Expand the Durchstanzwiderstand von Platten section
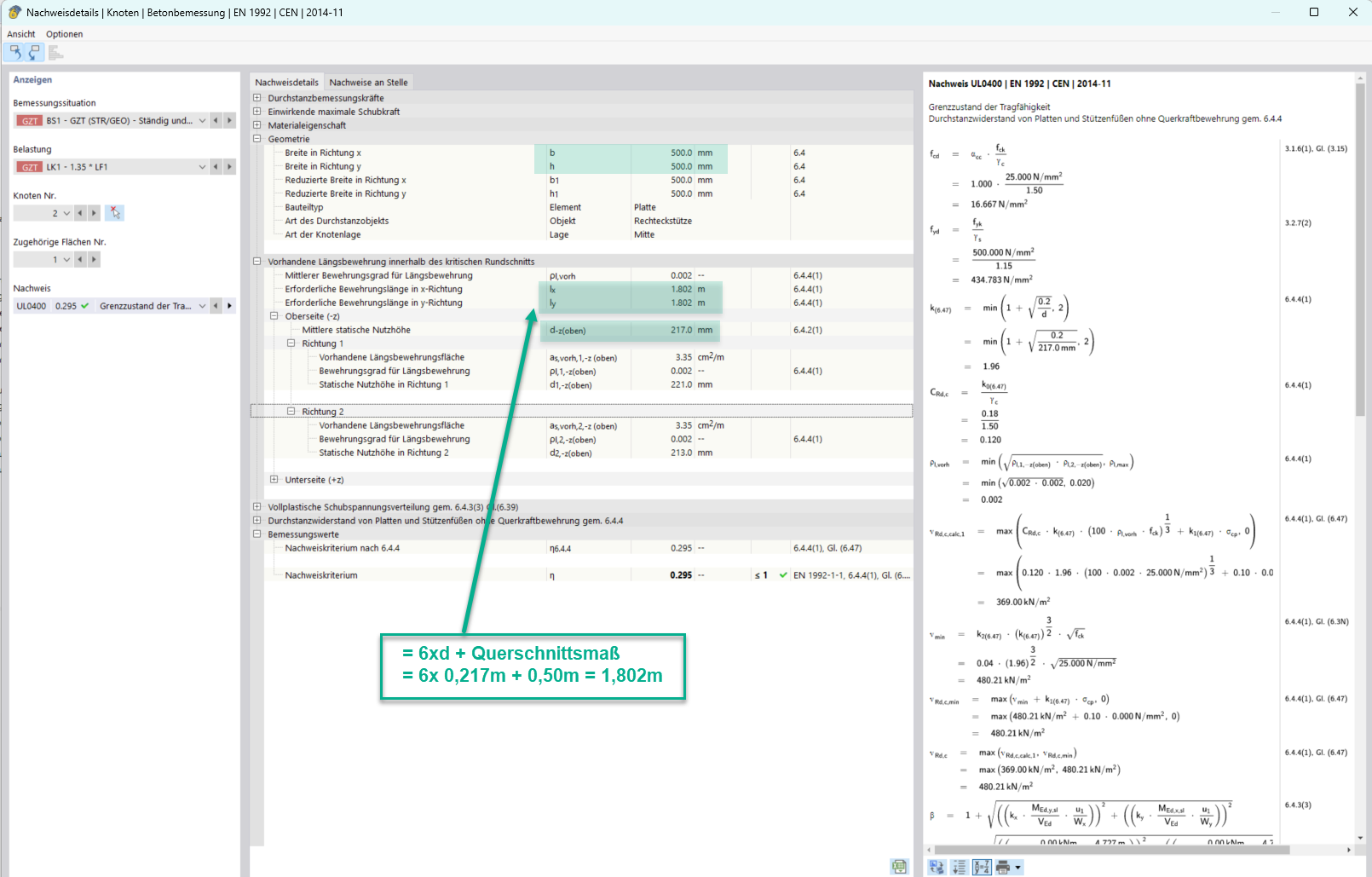The width and height of the screenshot is (1372, 877). pos(257,521)
